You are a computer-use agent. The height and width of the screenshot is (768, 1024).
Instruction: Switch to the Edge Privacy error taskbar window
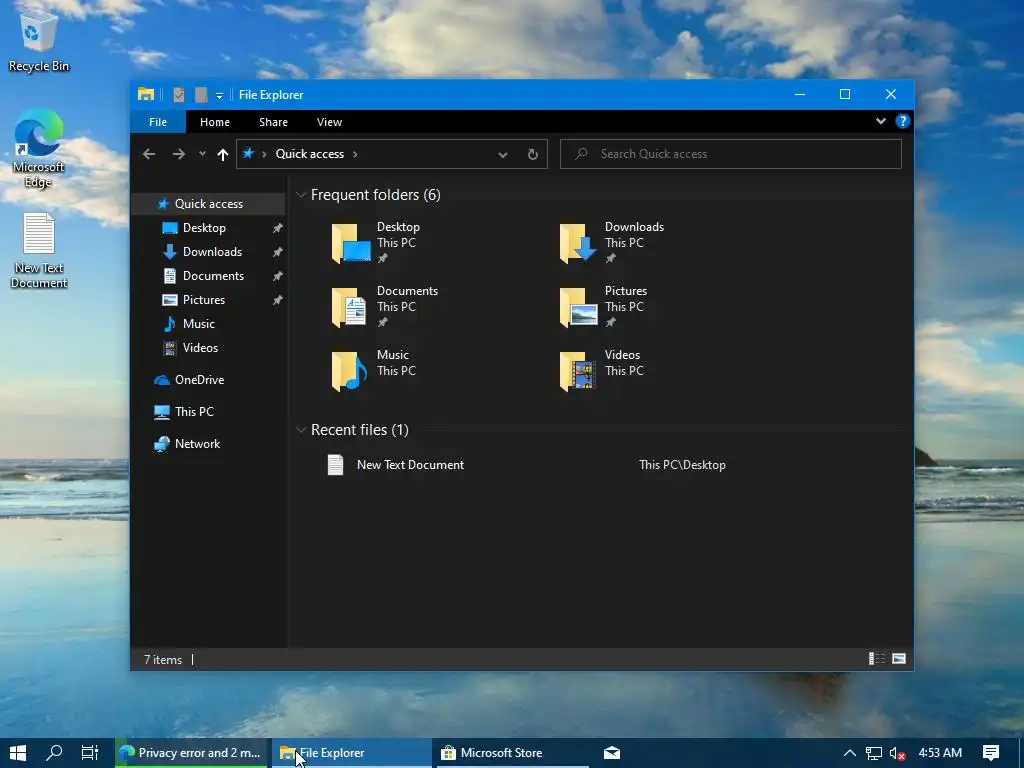pyautogui.click(x=191, y=753)
